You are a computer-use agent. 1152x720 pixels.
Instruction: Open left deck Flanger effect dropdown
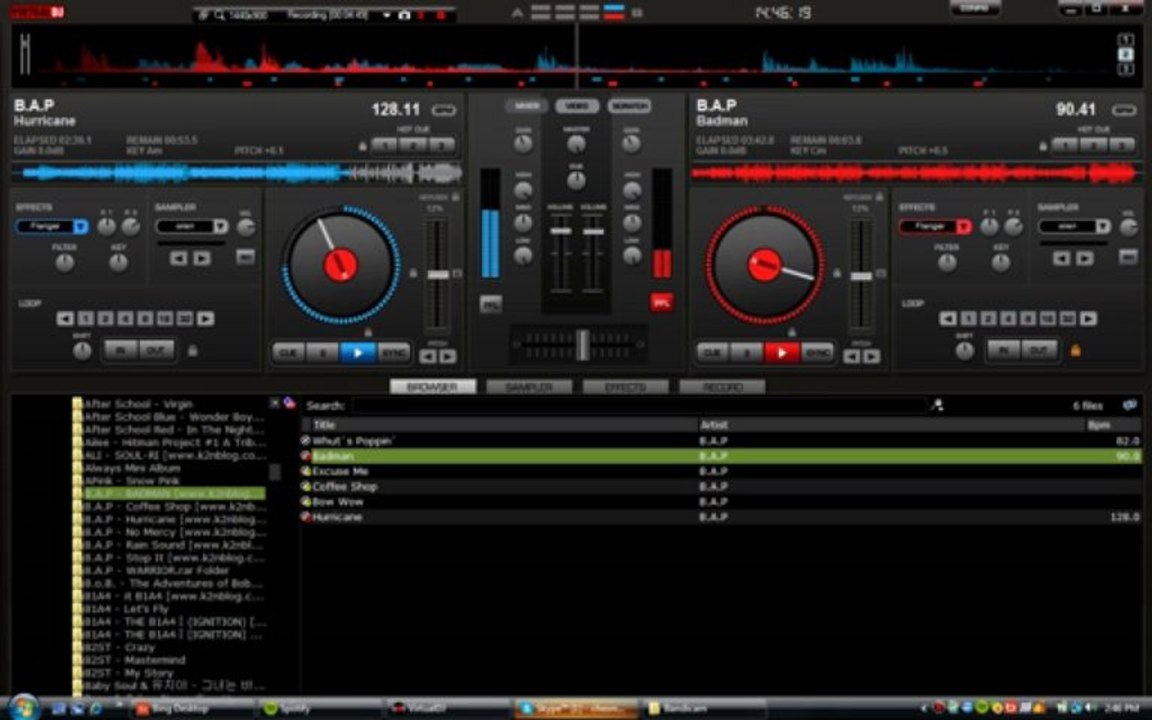click(81, 226)
